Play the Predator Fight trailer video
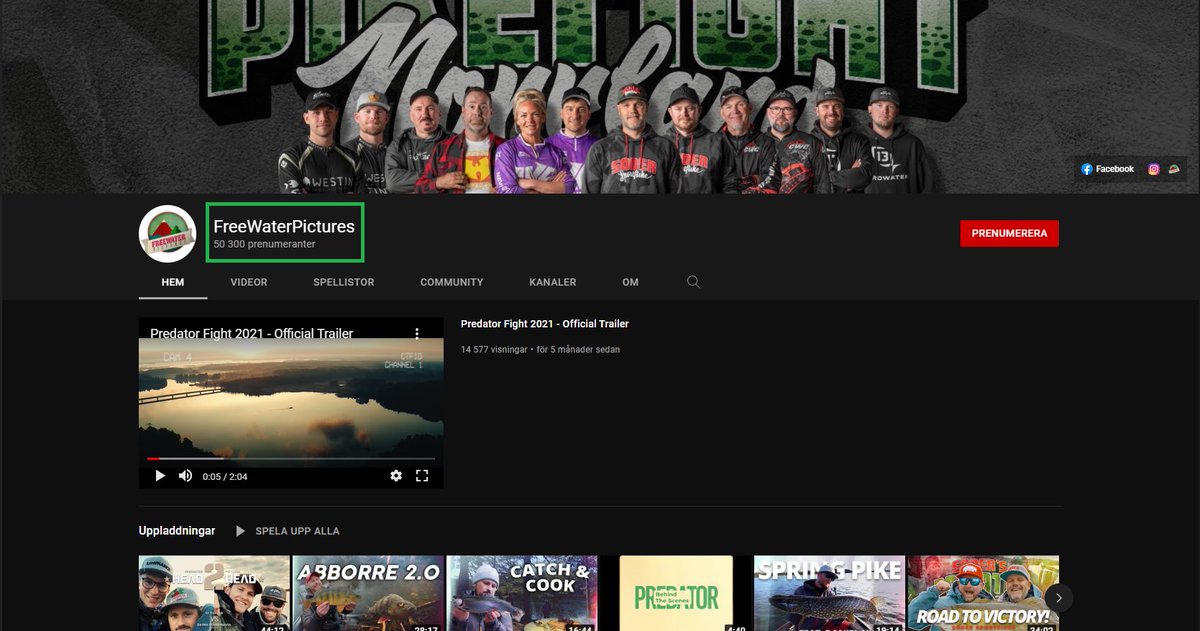Viewport: 1200px width, 631px height. pos(159,476)
